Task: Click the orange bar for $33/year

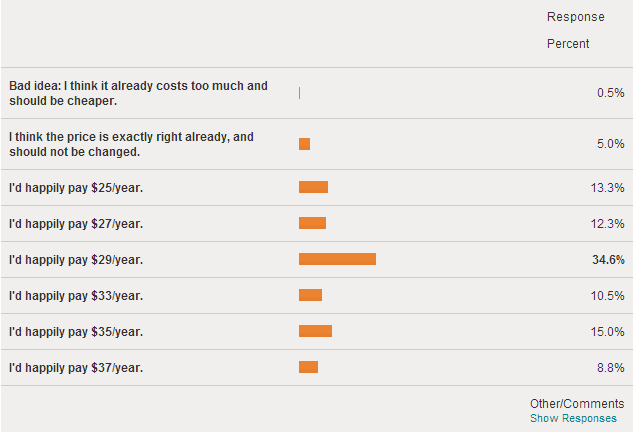Action: coord(310,295)
